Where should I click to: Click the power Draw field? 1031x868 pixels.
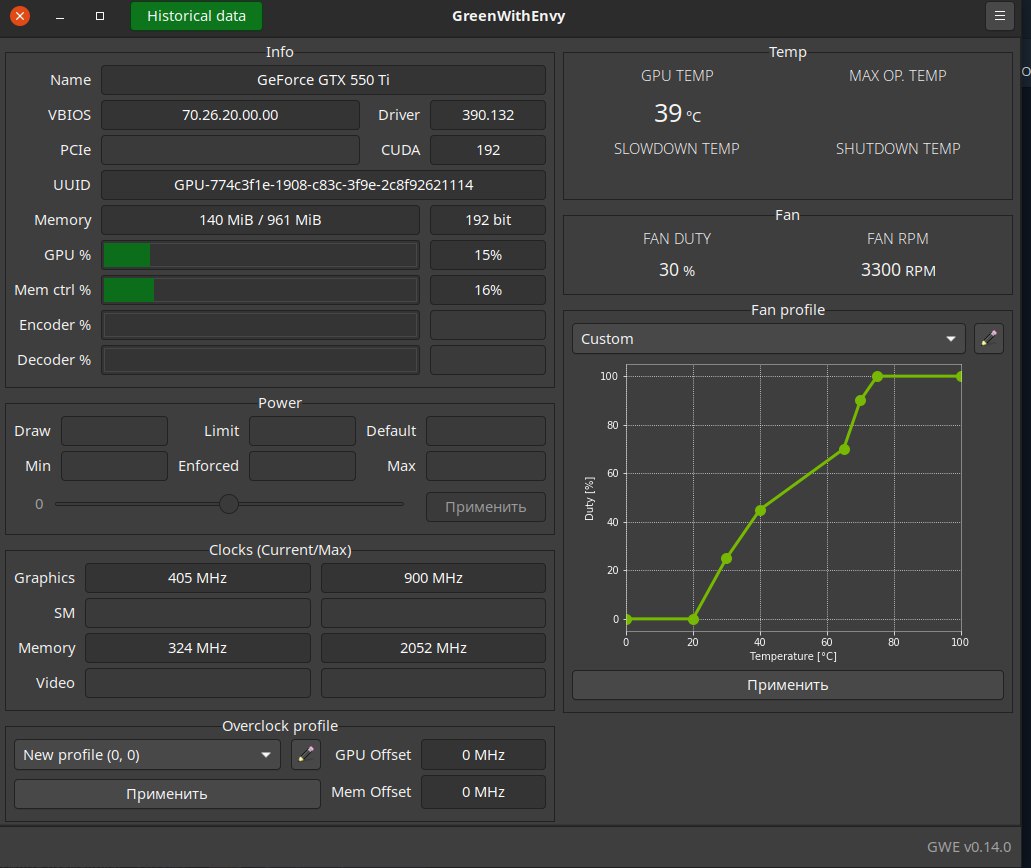pyautogui.click(x=114, y=431)
